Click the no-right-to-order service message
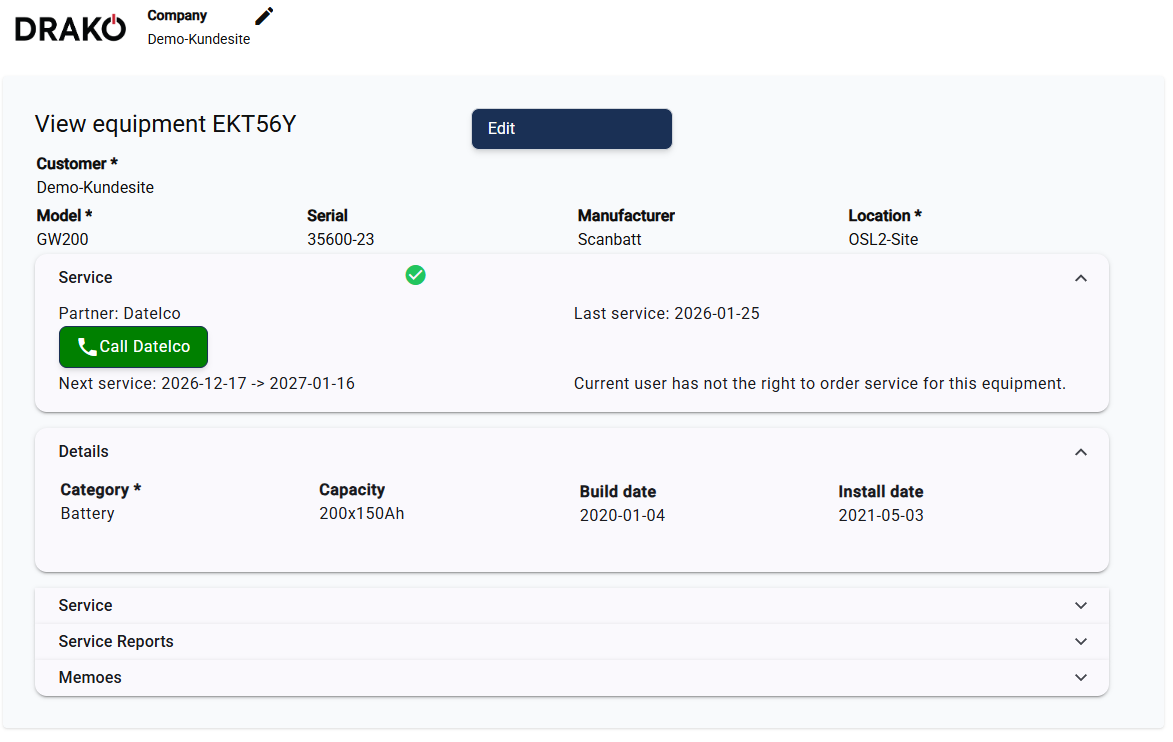Viewport: 1173px width, 742px height. pos(820,384)
